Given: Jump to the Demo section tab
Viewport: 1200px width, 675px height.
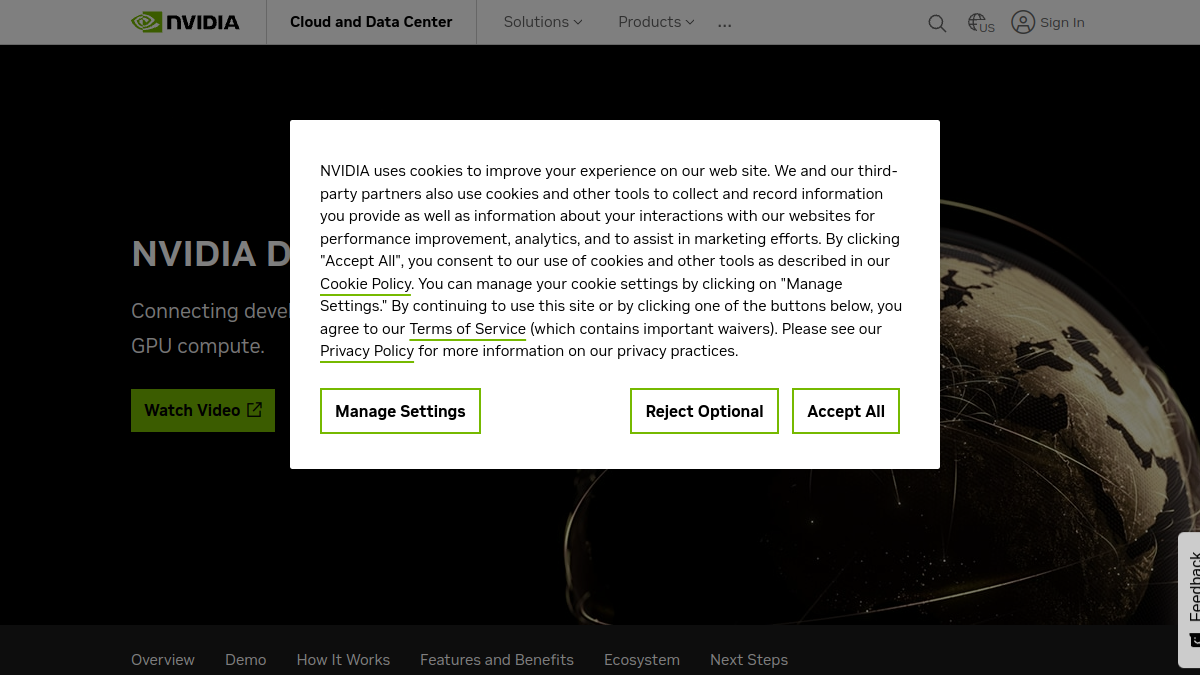Looking at the screenshot, I should [x=246, y=660].
